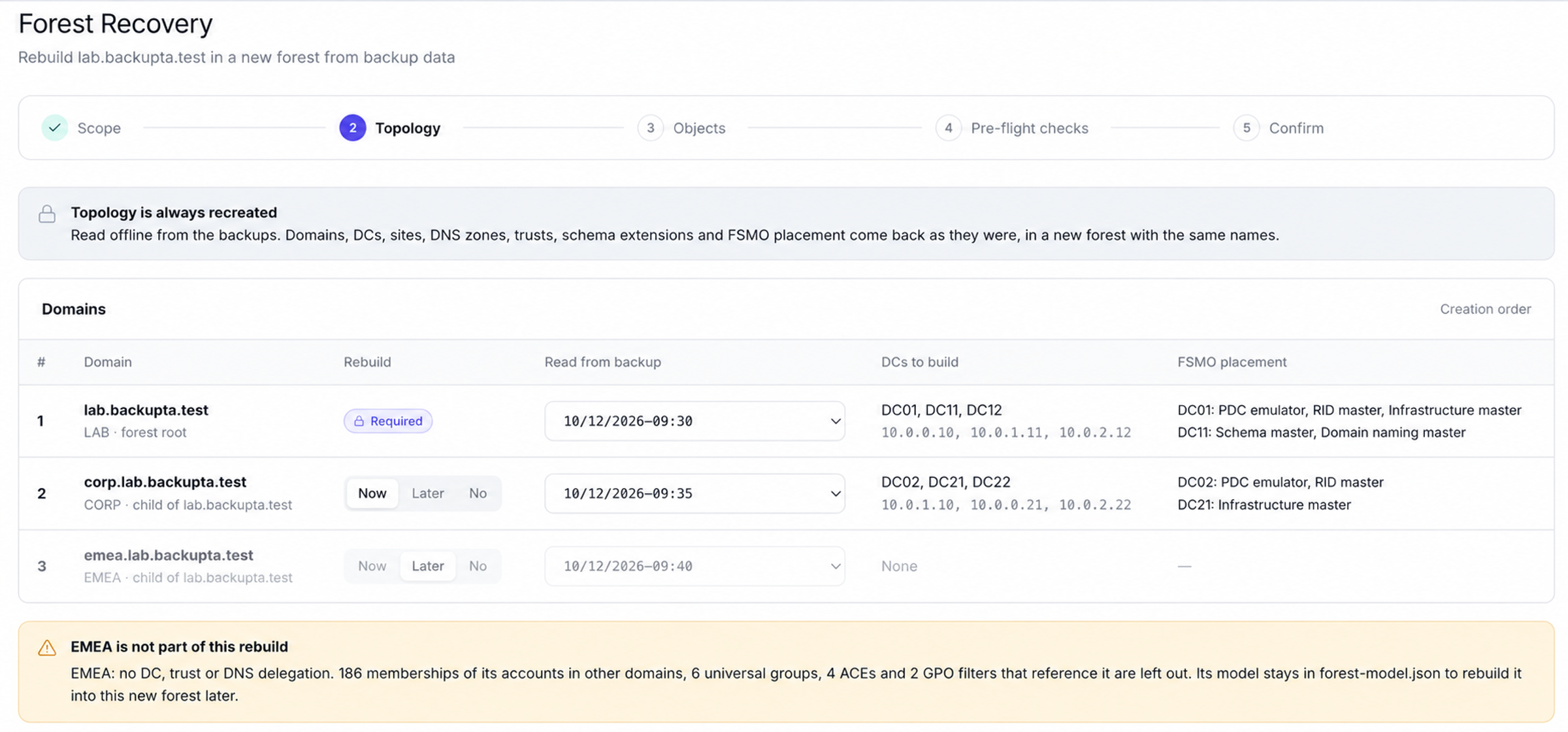
Task: Go to the Objects step label
Action: coord(699,128)
